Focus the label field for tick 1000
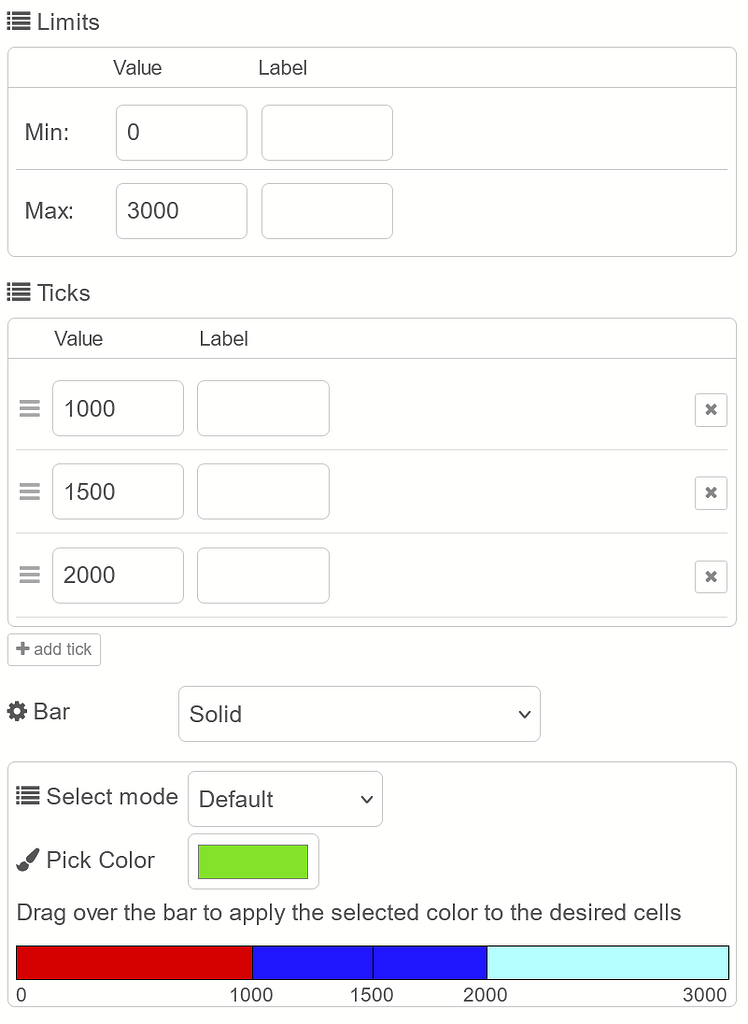The image size is (748, 1024). tap(263, 409)
